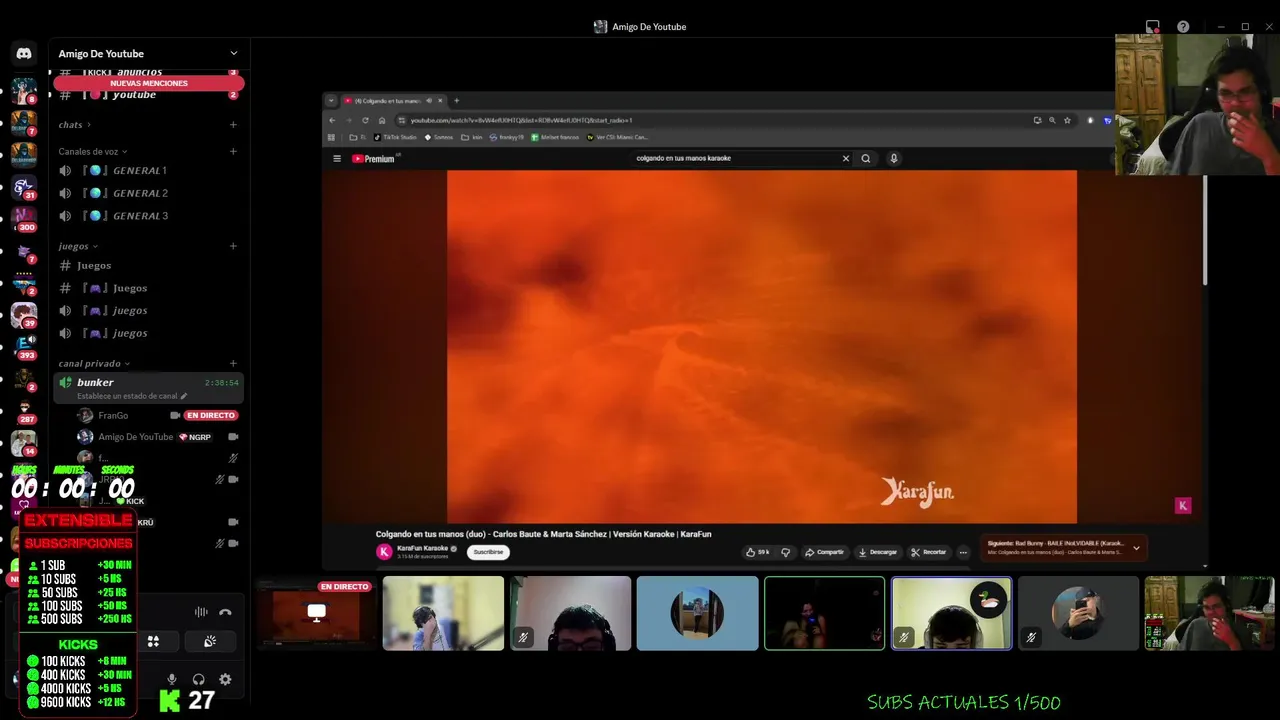
Task: Open the soundboard button in voice panel
Action: 210,642
